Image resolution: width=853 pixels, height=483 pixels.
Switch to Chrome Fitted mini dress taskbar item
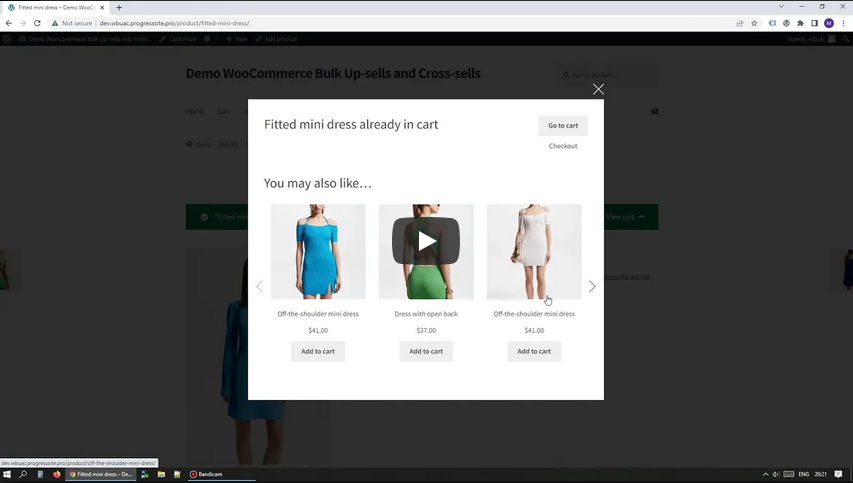[x=101, y=474]
